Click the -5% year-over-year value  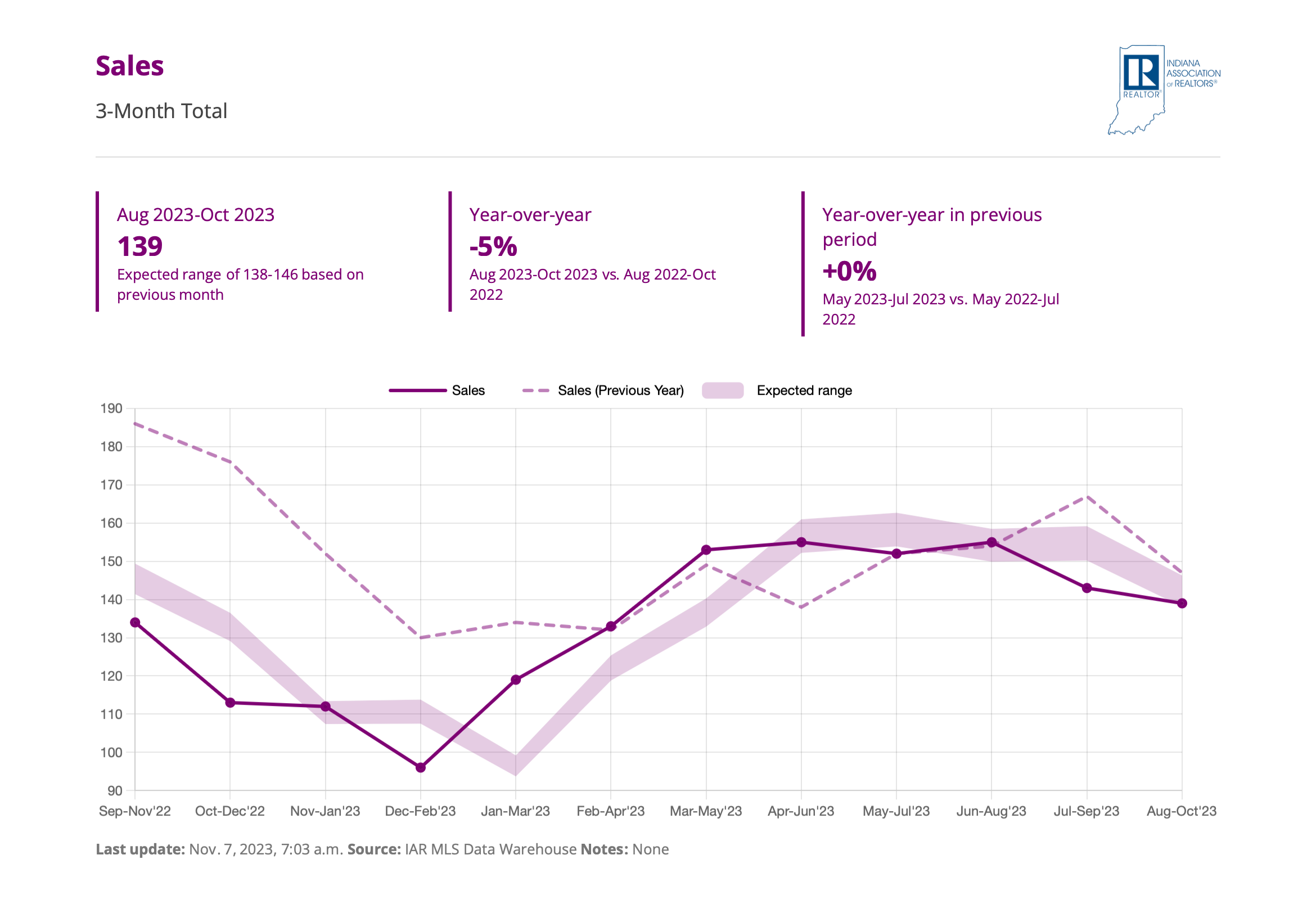click(x=493, y=246)
